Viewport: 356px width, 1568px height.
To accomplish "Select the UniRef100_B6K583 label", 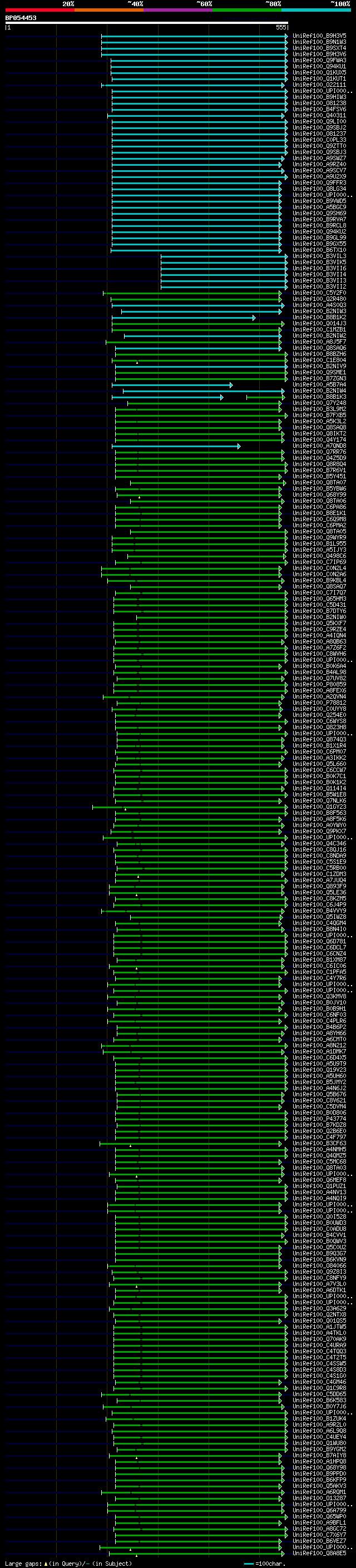I will pos(319,1400).
